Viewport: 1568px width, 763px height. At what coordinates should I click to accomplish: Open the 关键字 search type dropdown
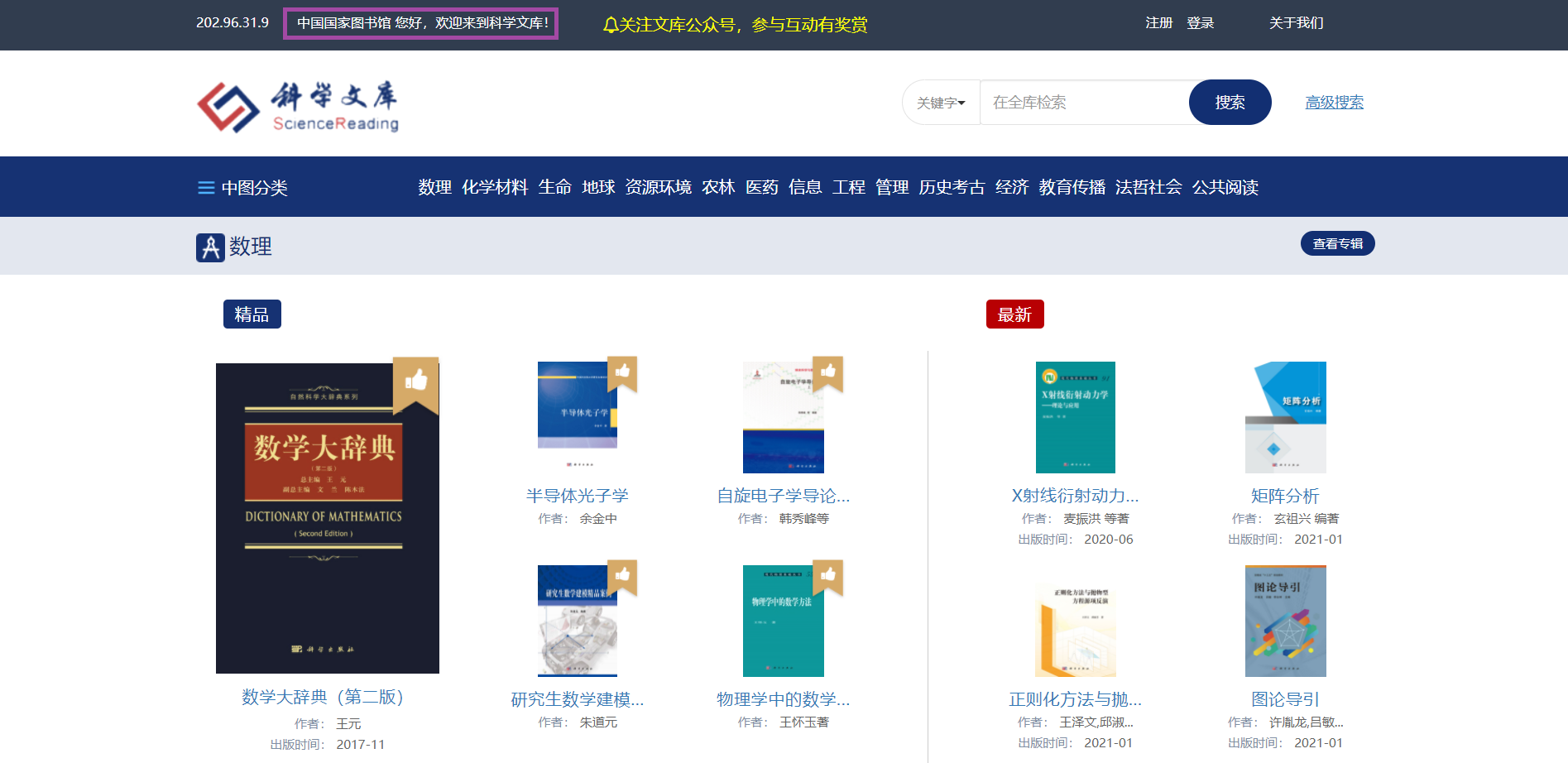pos(941,103)
